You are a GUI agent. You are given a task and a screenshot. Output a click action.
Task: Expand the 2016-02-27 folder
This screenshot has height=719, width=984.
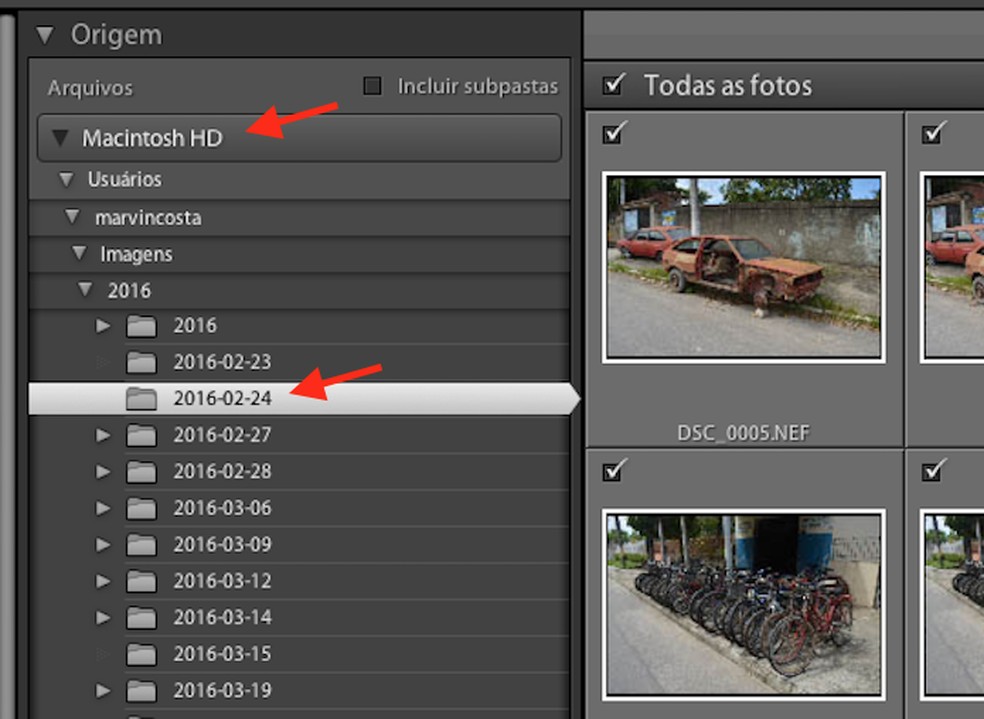coord(103,435)
